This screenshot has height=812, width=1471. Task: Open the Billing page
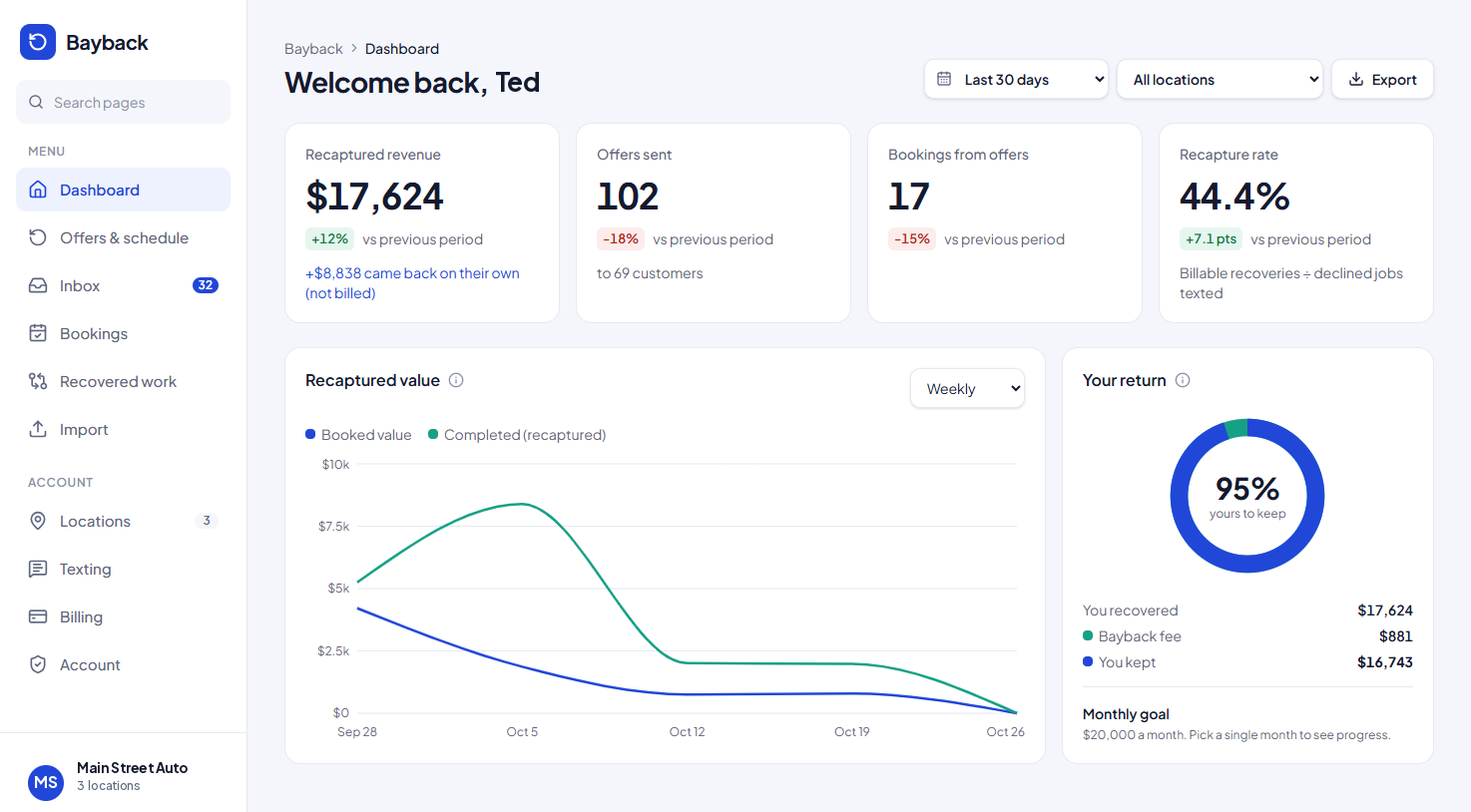click(x=123, y=616)
